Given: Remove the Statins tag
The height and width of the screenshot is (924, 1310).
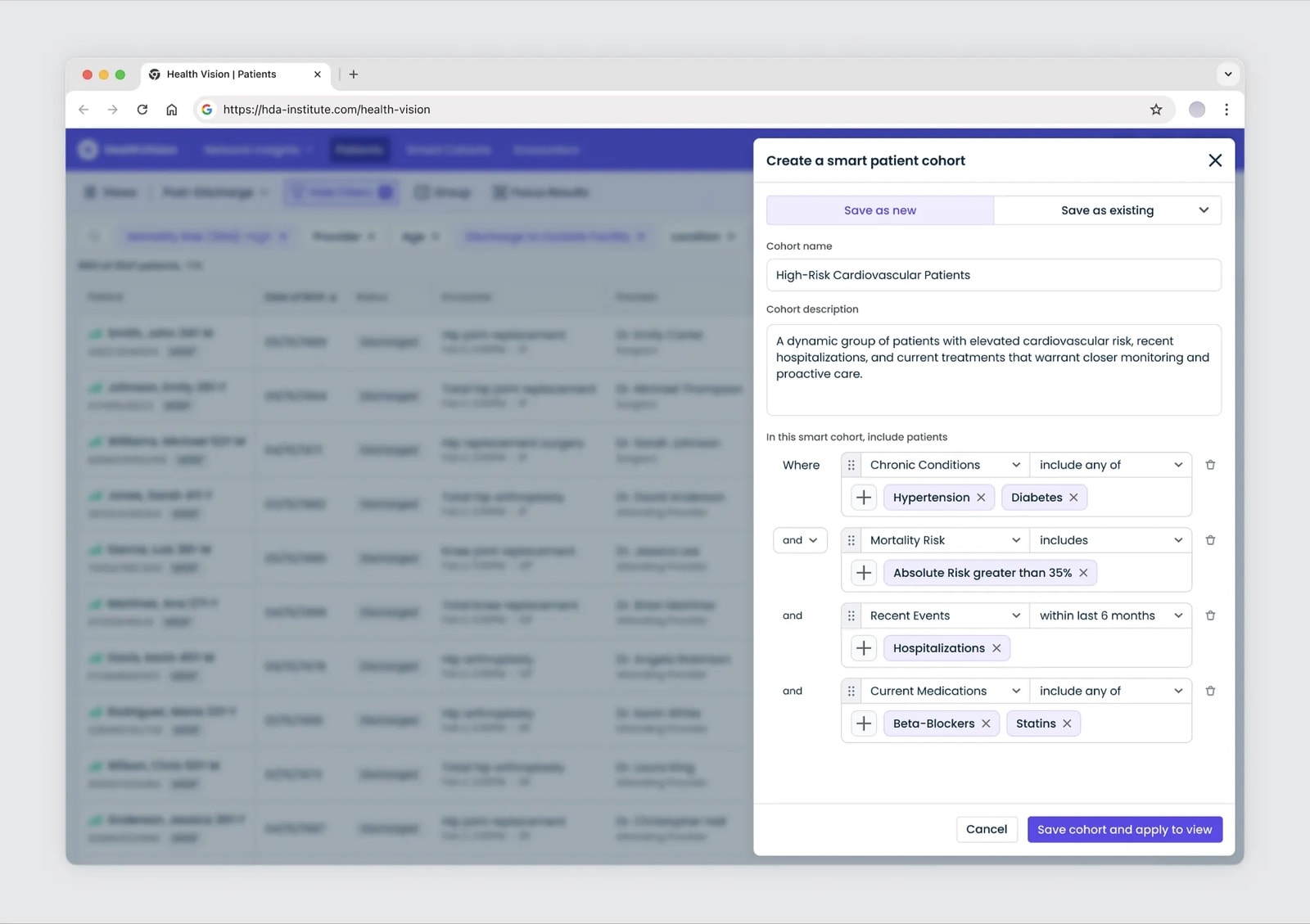Looking at the screenshot, I should 1067,723.
